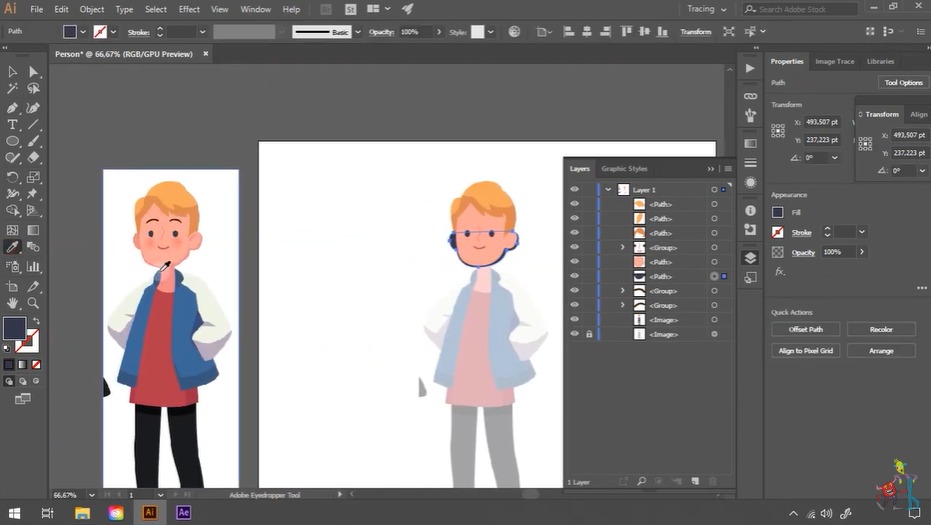Switch to the Graphic Styles tab
931x525 pixels.
point(624,169)
